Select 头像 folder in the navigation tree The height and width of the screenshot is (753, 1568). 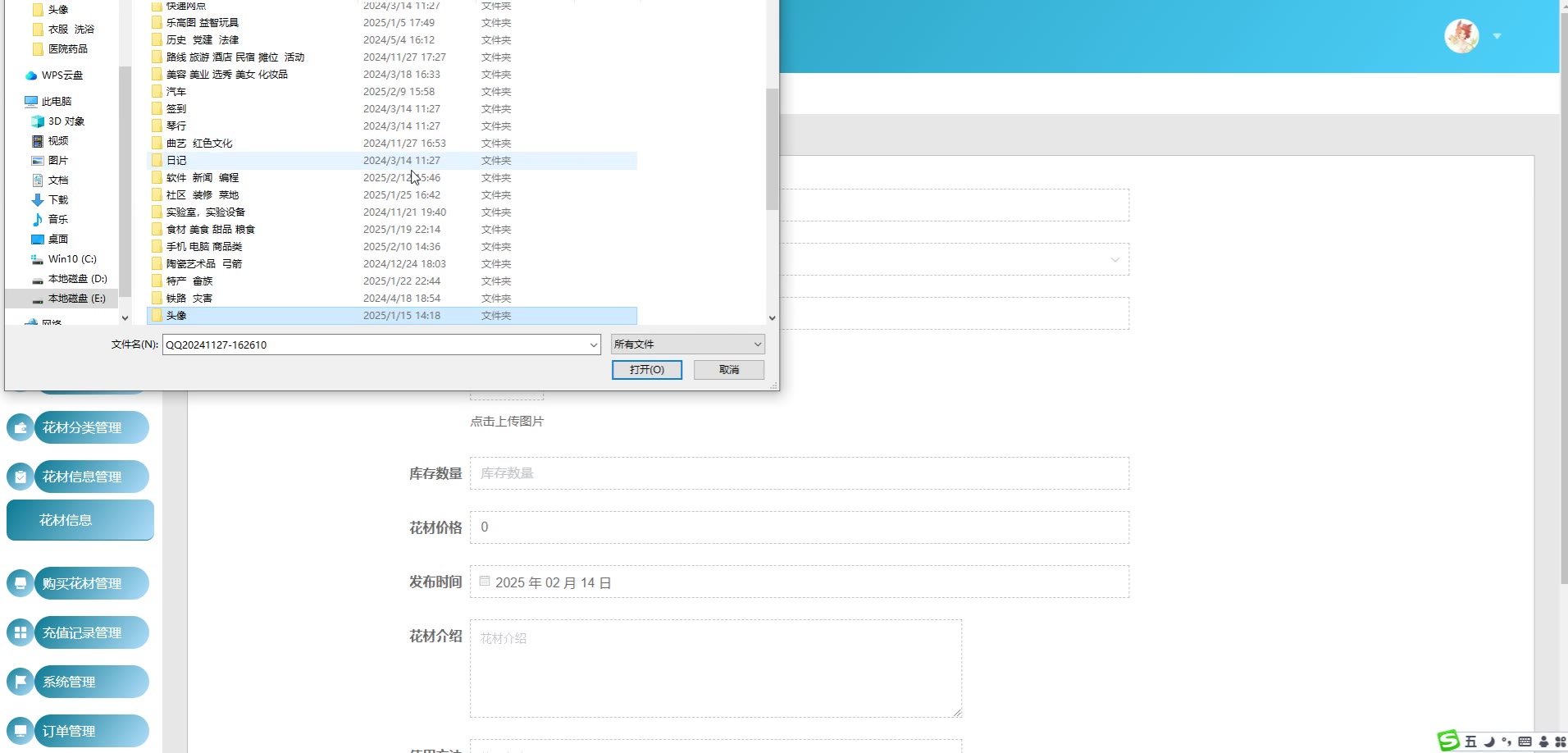pyautogui.click(x=50, y=10)
